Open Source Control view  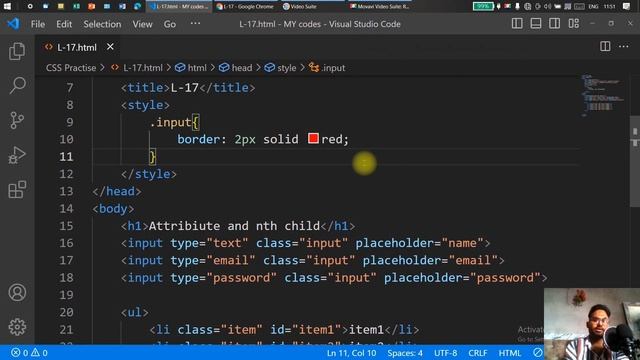click(17, 120)
